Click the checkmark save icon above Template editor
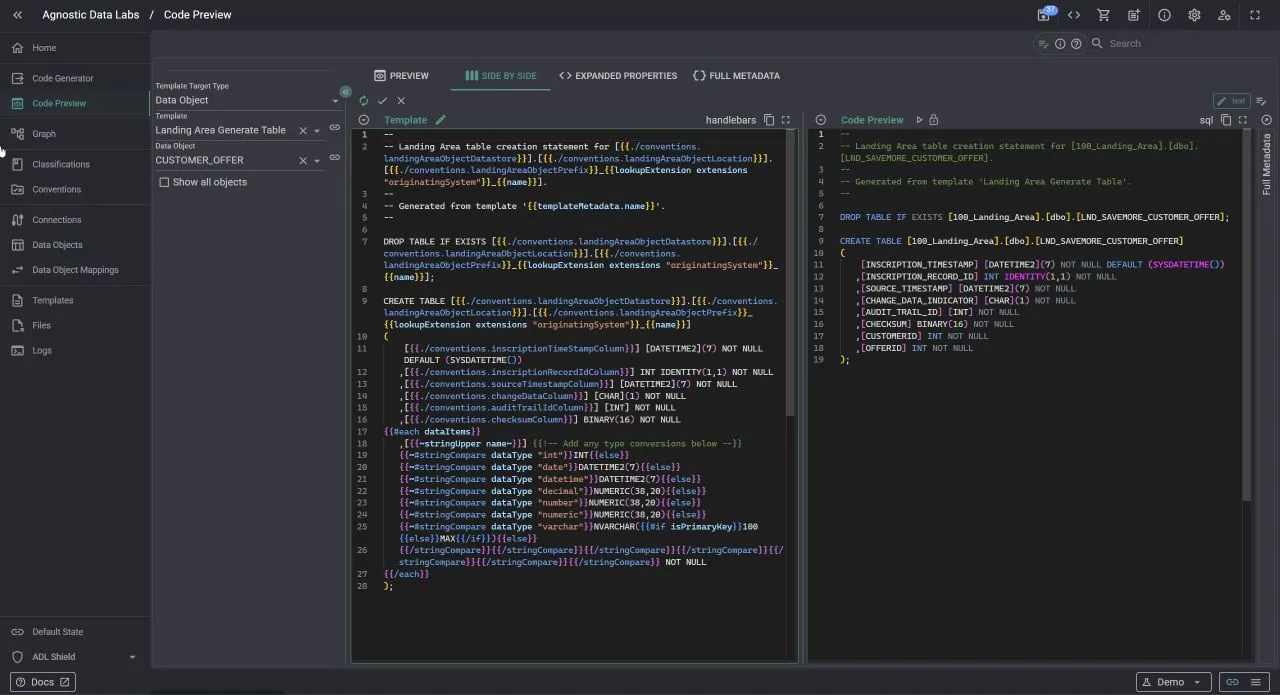 coord(382,101)
